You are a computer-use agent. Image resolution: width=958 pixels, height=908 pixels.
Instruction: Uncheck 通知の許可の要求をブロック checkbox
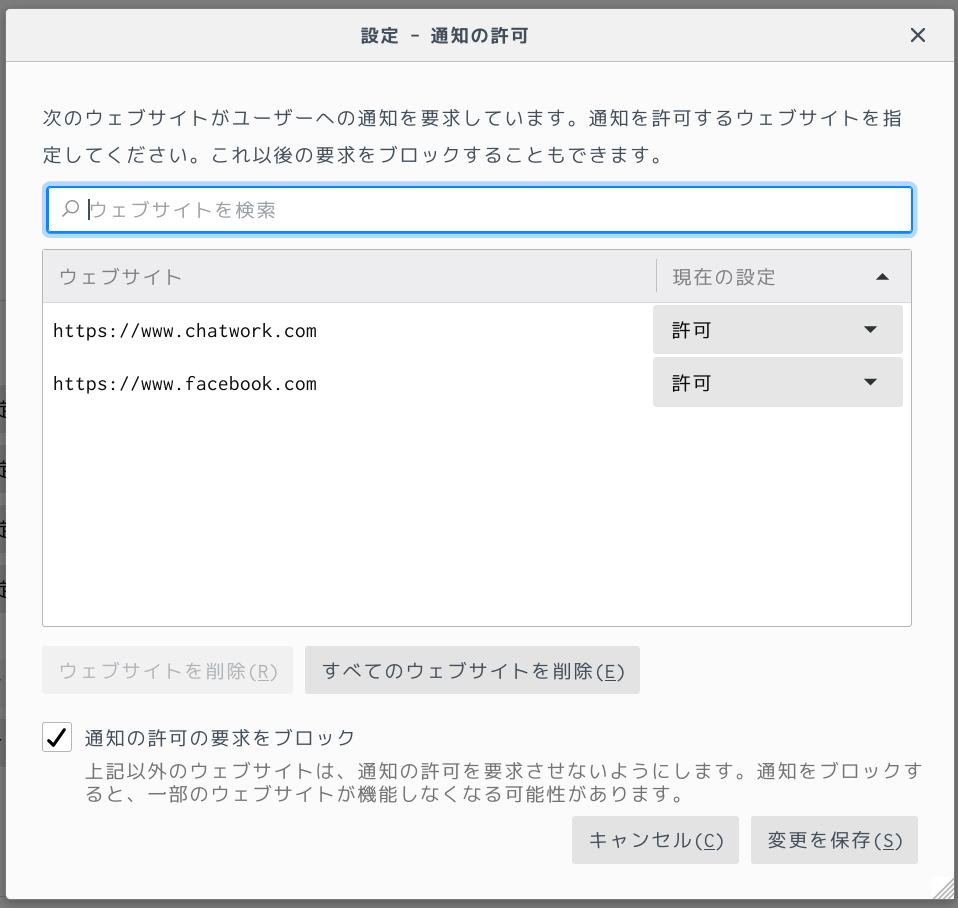tap(57, 737)
